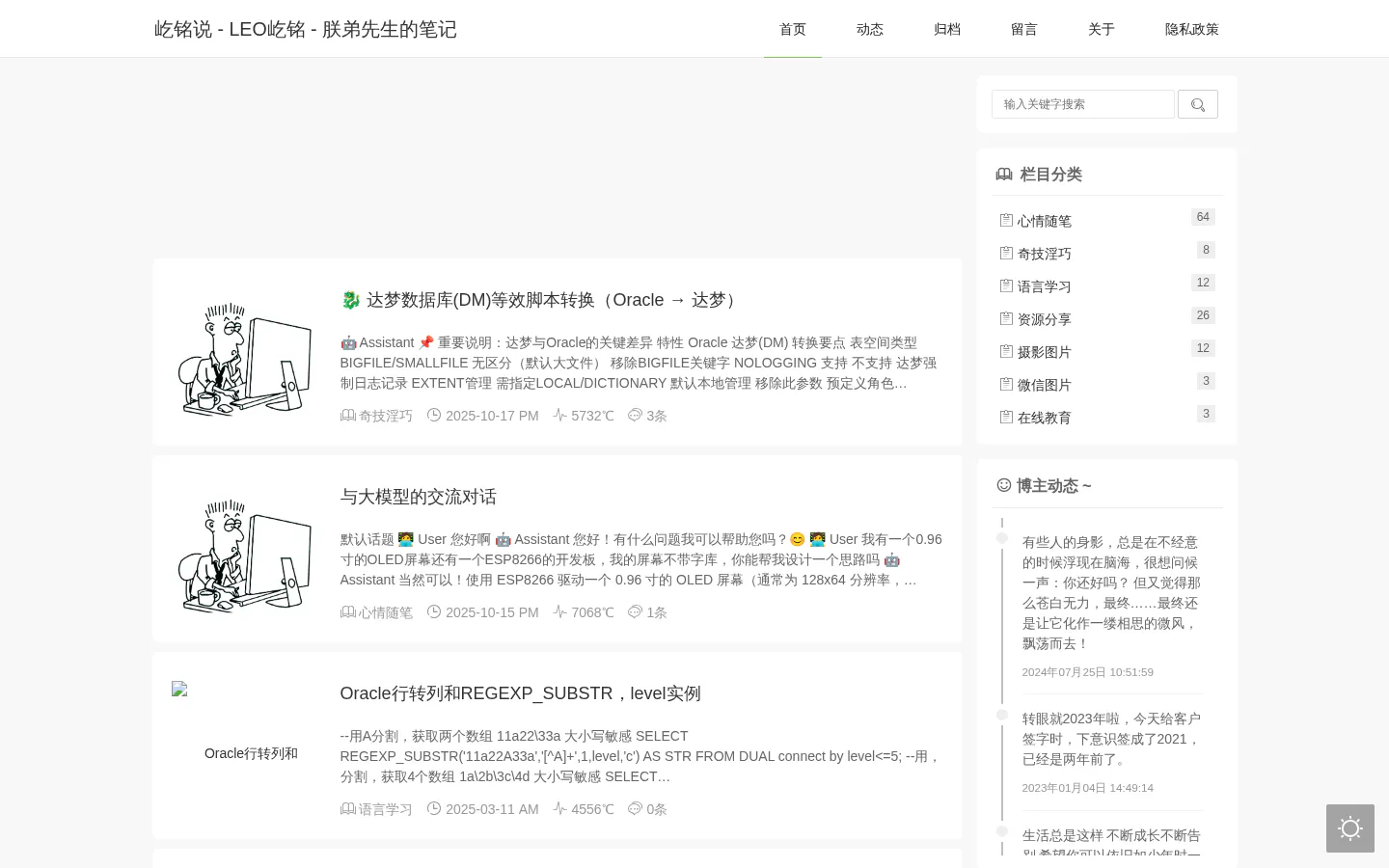The height and width of the screenshot is (868, 1389).
Task: Open the 在线教育 sidebar category
Action: click(1045, 418)
